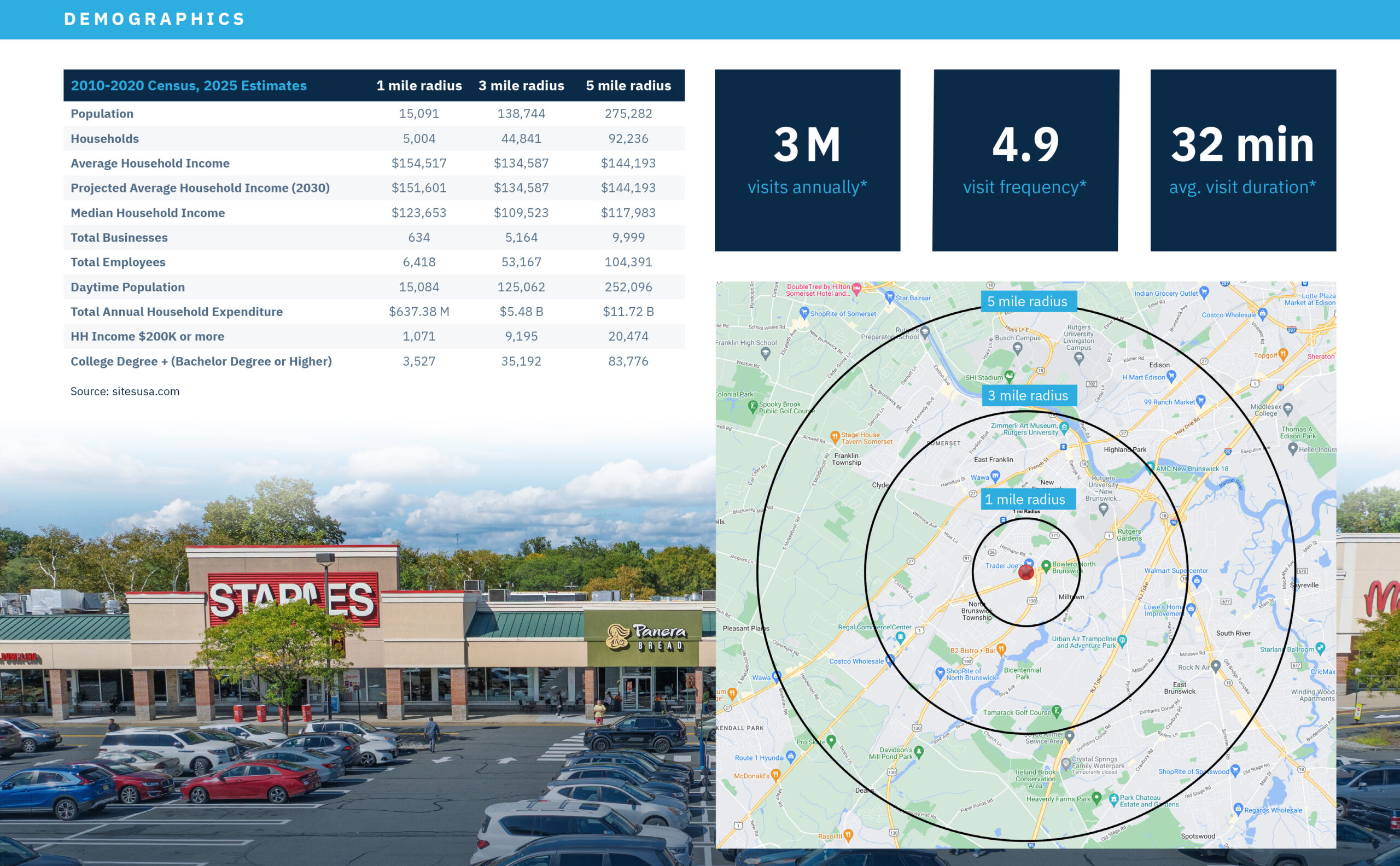Click the SHI Stadium map marker
Screen dimensions: 1400x866
tap(1010, 376)
